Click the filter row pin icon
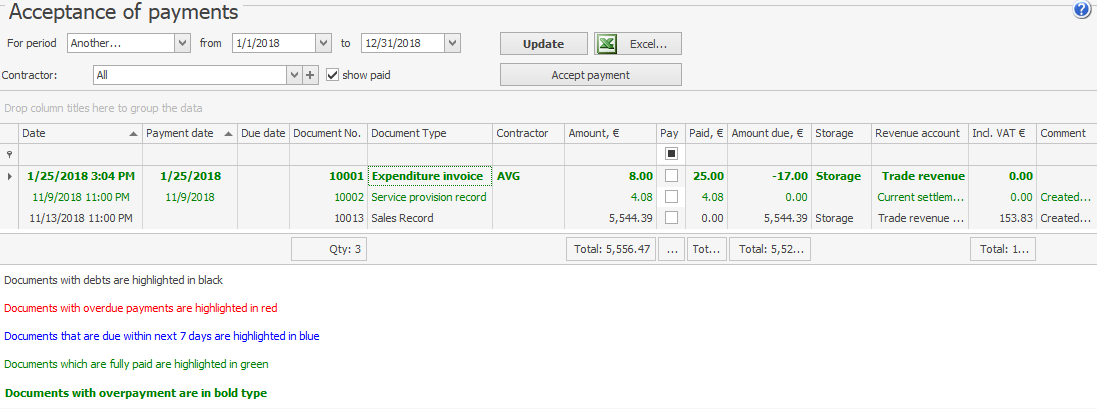This screenshot has width=1097, height=409. click(x=10, y=154)
